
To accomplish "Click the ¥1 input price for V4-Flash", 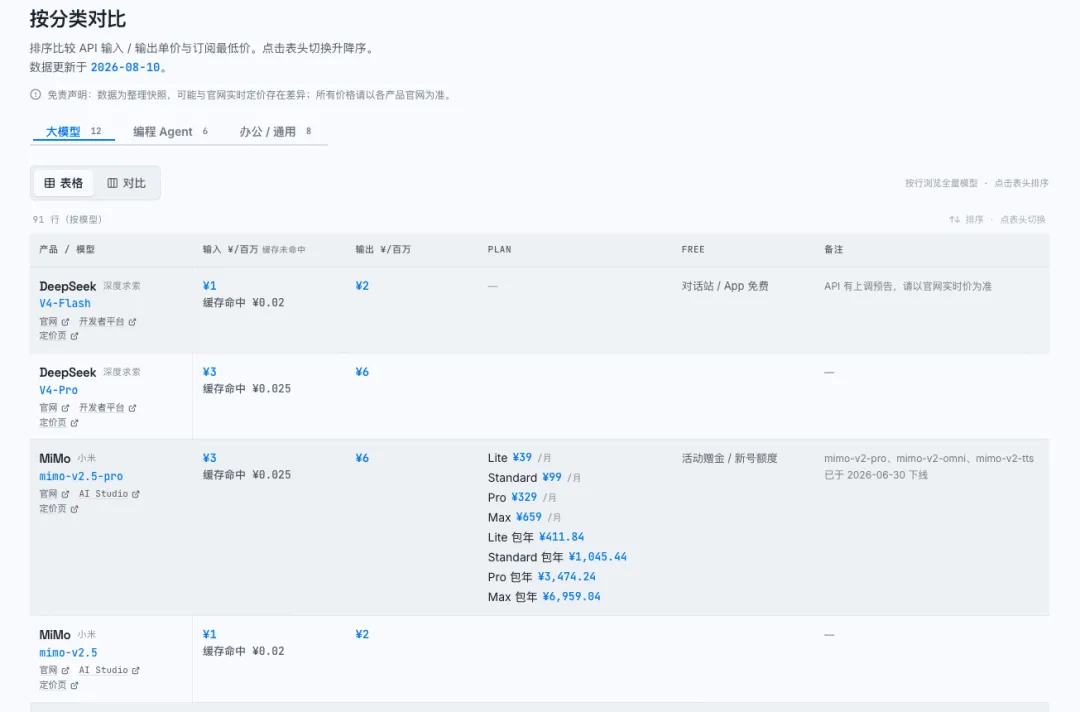I will (x=209, y=286).
